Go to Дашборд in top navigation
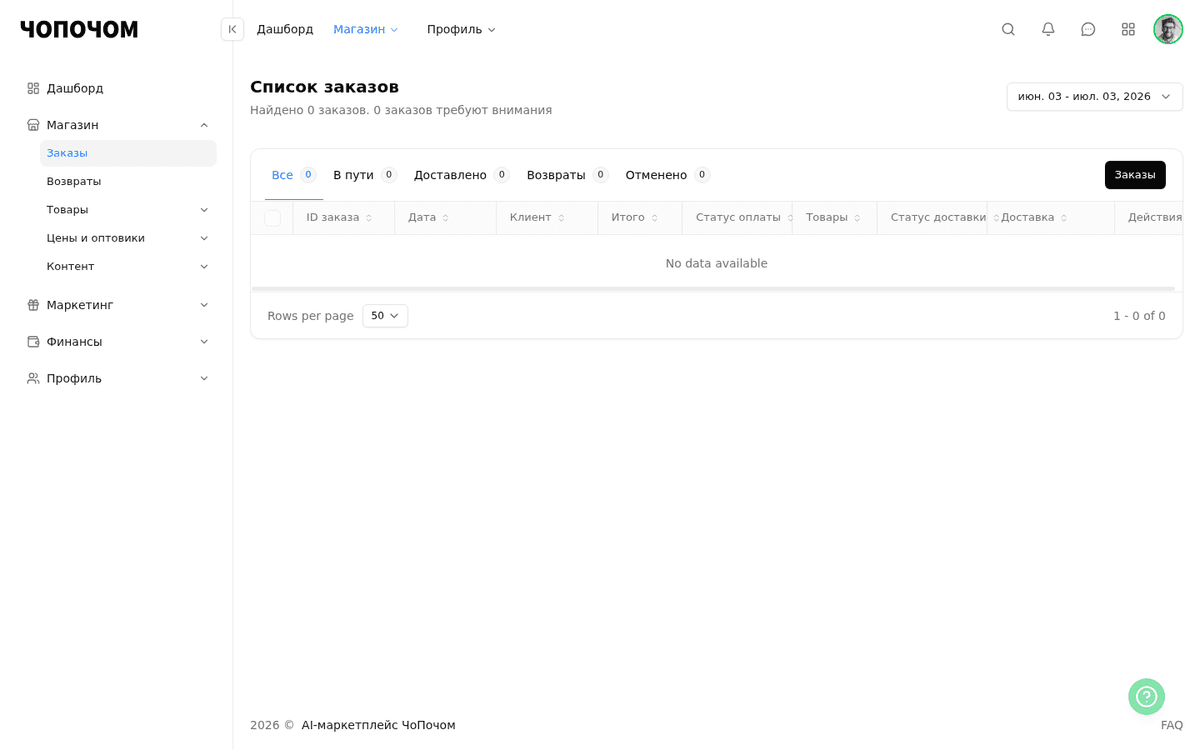Image resolution: width=1200 pixels, height=750 pixels. tap(285, 29)
